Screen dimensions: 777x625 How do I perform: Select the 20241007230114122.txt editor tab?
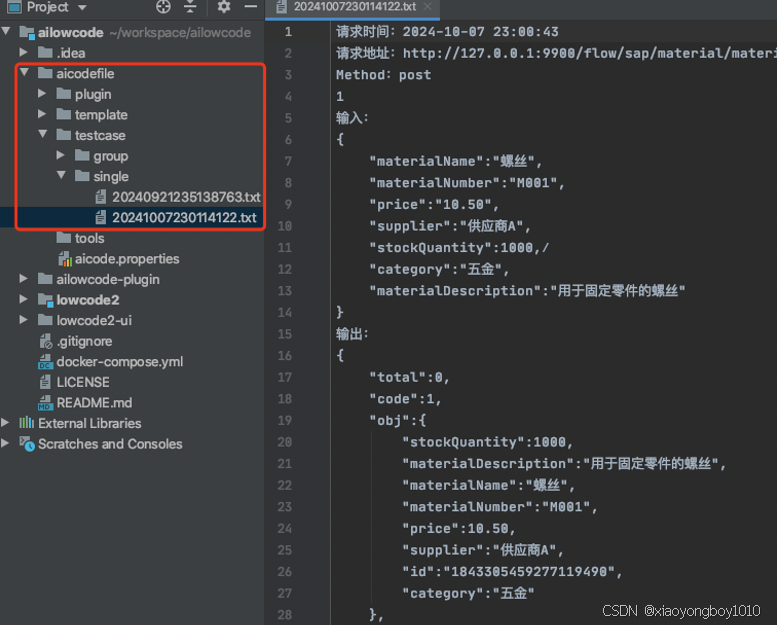352,7
